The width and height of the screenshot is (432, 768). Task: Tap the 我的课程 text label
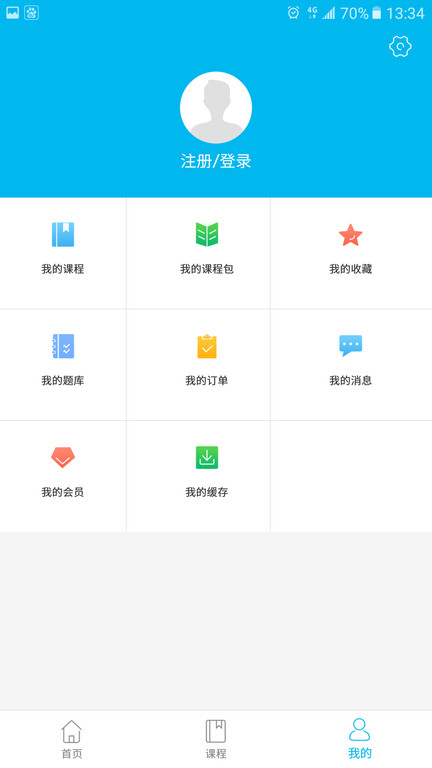coord(63,269)
